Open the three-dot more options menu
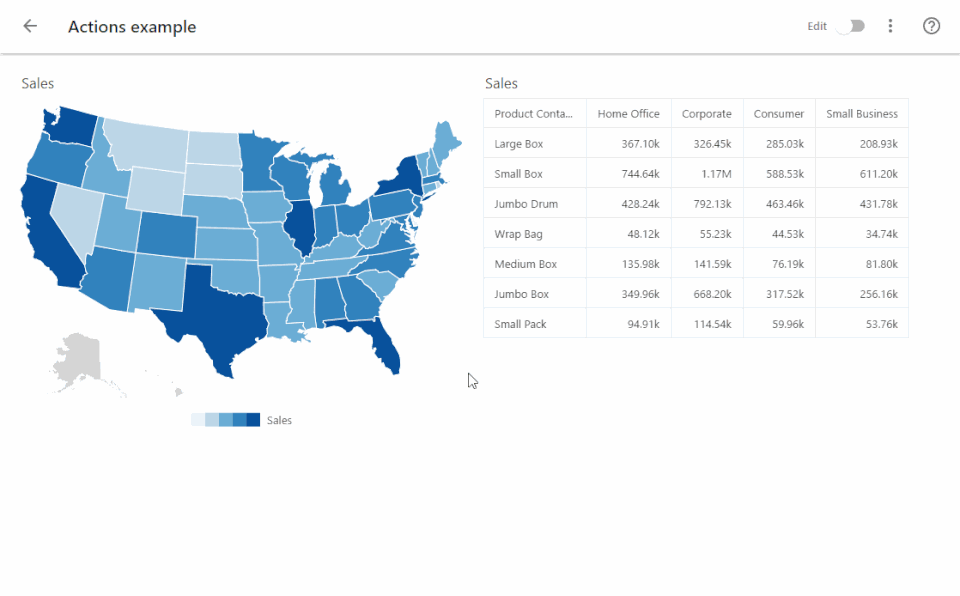960x596 pixels. point(890,26)
